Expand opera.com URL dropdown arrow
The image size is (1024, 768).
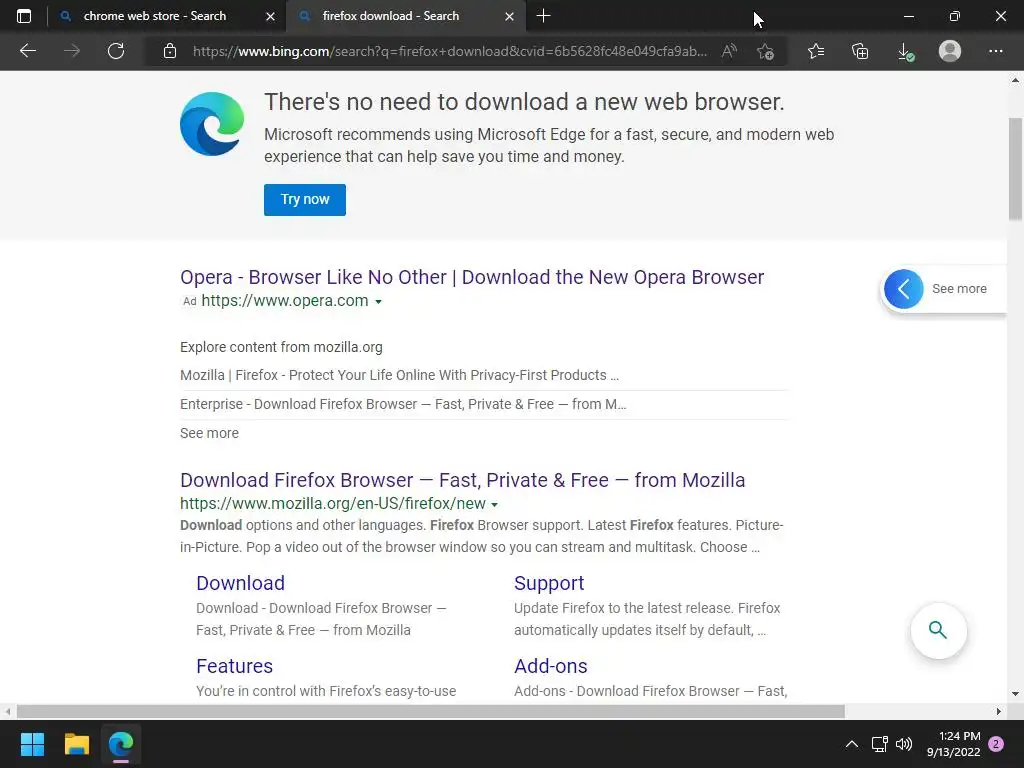[x=379, y=302]
